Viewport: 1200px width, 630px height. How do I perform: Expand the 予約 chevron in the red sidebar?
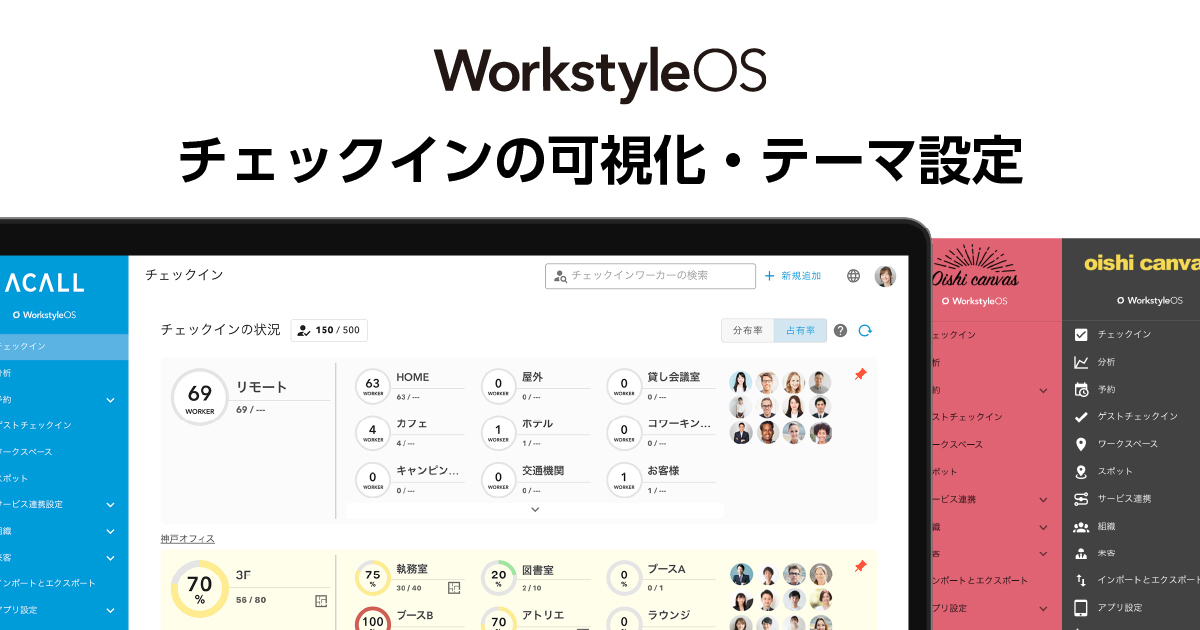[1043, 390]
